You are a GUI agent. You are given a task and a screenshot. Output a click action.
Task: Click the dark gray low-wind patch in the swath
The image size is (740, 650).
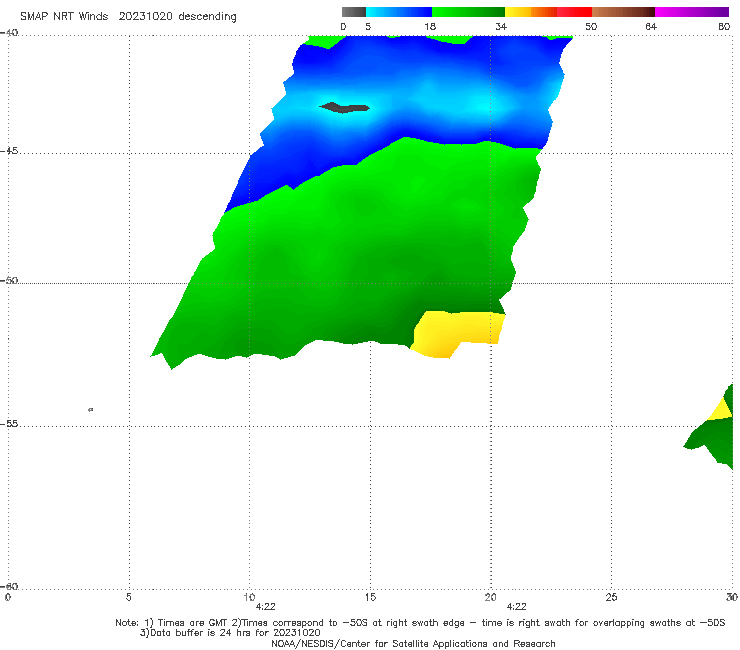coord(345,108)
